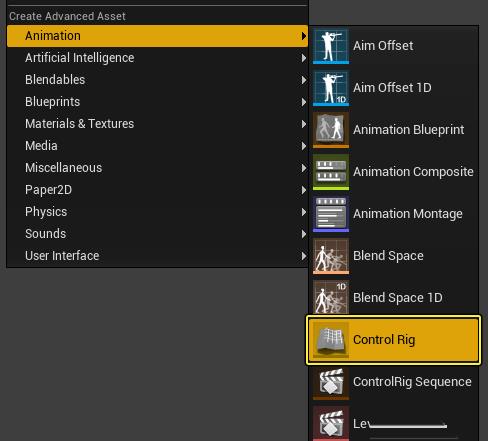Expand the Physics submenu arrow
The width and height of the screenshot is (488, 441).
click(303, 212)
